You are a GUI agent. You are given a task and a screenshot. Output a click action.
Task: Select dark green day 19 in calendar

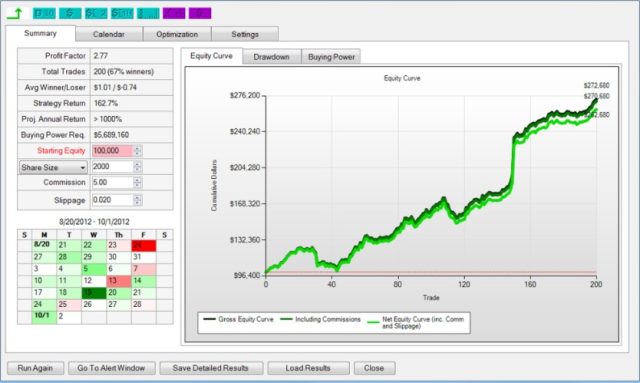tap(93, 293)
